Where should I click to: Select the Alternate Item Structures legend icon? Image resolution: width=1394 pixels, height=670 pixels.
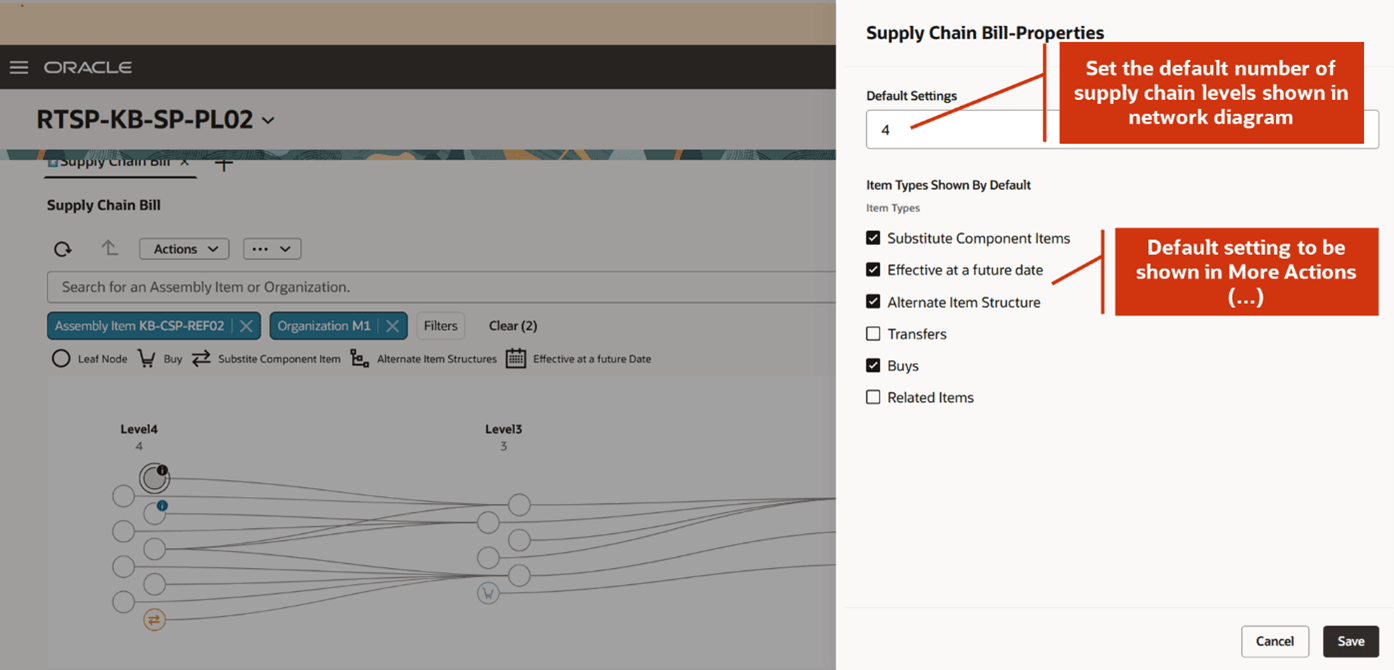359,358
